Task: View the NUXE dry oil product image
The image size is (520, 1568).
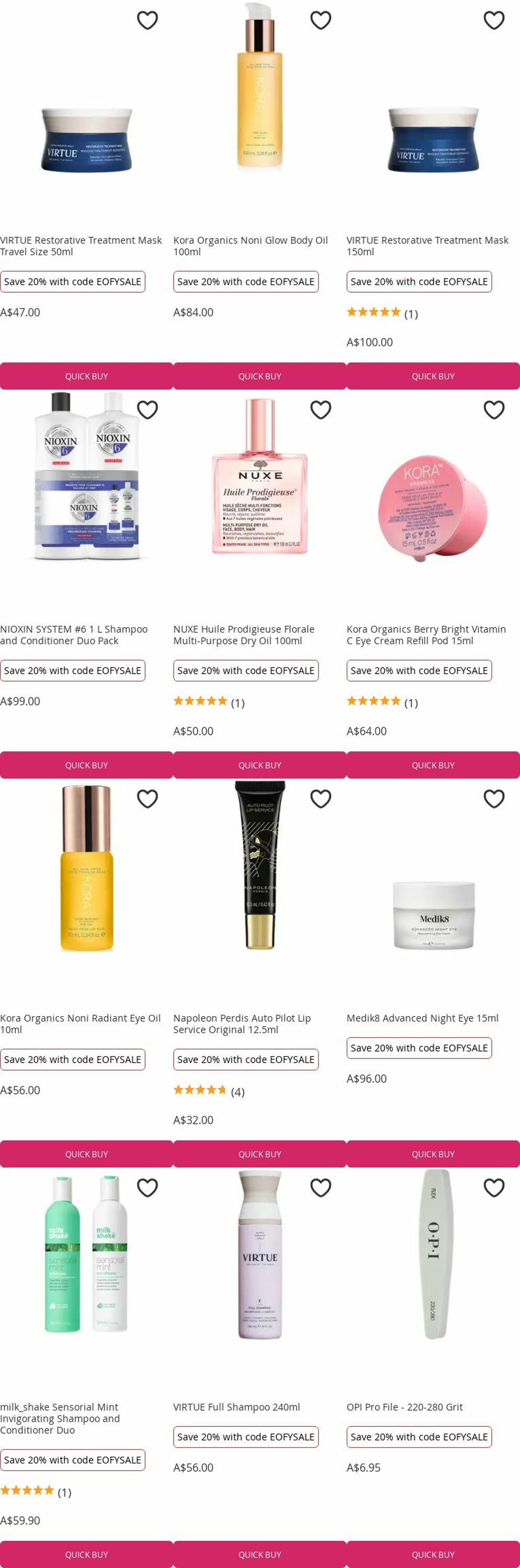Action: (260, 477)
